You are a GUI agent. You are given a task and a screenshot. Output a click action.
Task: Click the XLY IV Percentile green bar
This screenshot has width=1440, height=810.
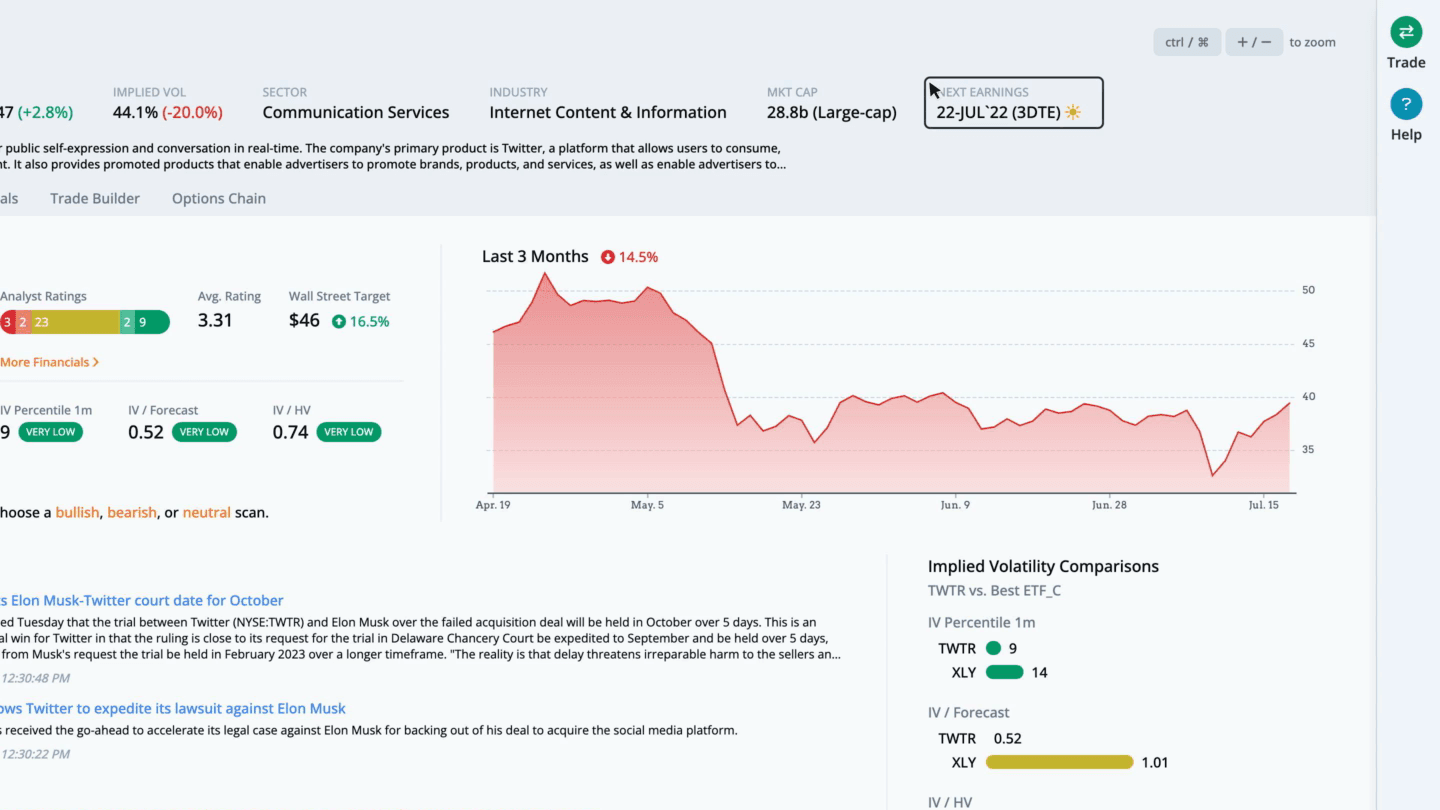[1004, 672]
